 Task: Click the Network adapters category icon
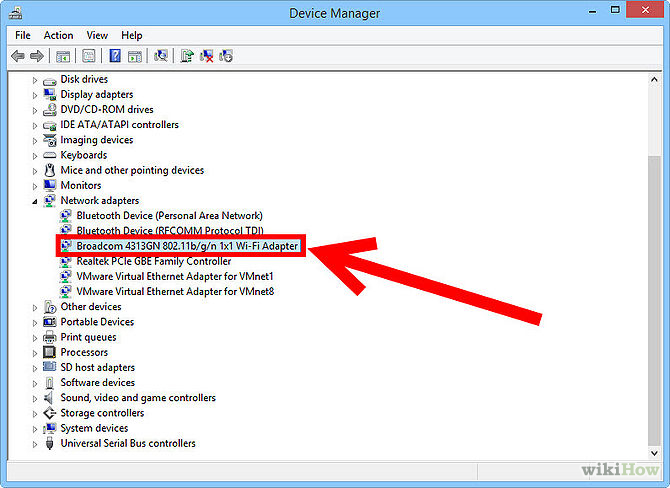(50, 201)
